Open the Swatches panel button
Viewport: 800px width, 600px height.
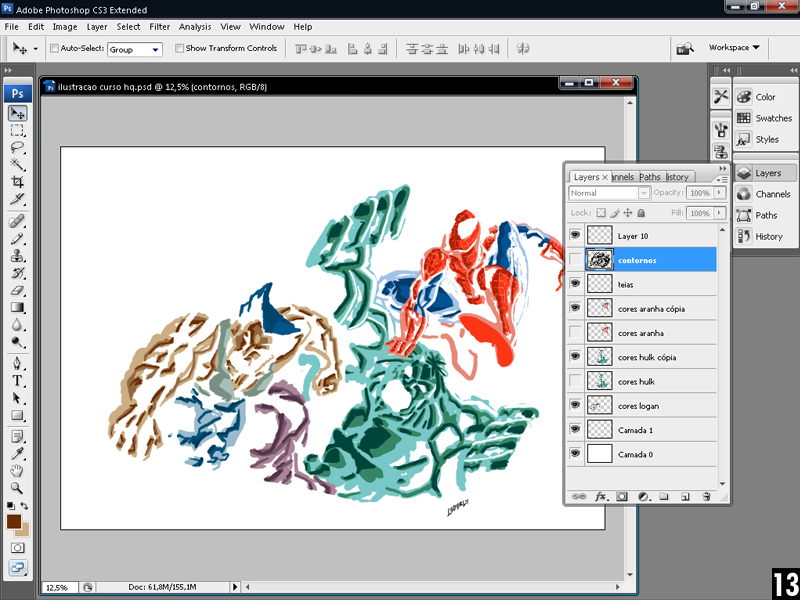point(765,118)
